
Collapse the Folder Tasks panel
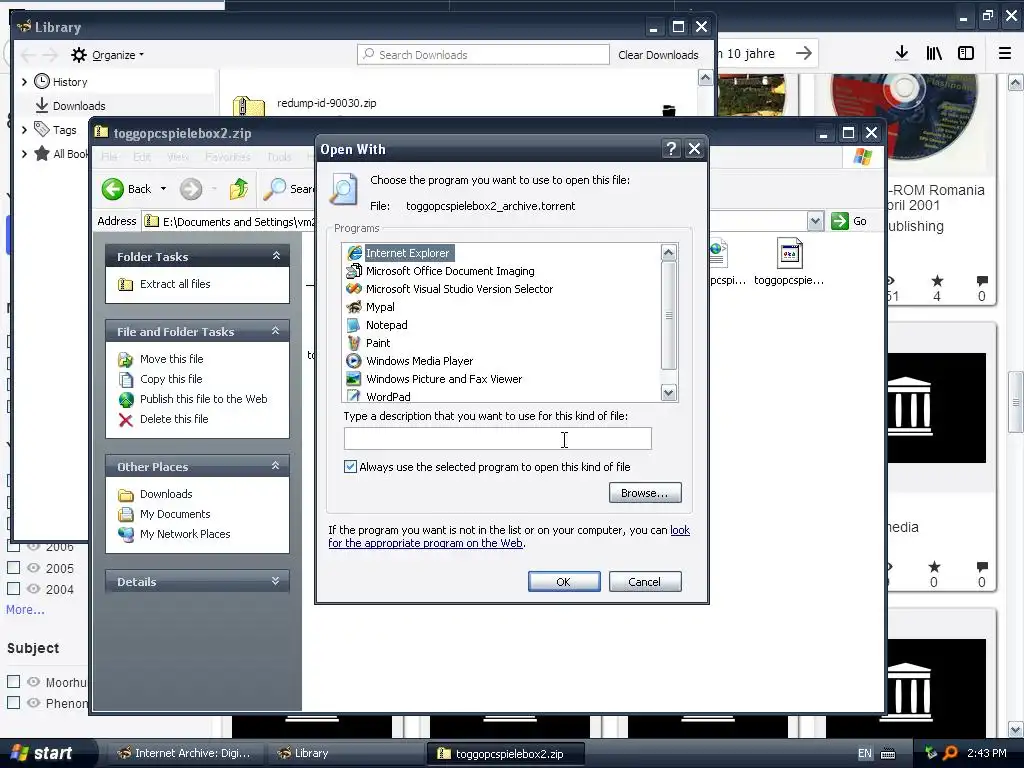click(276, 256)
